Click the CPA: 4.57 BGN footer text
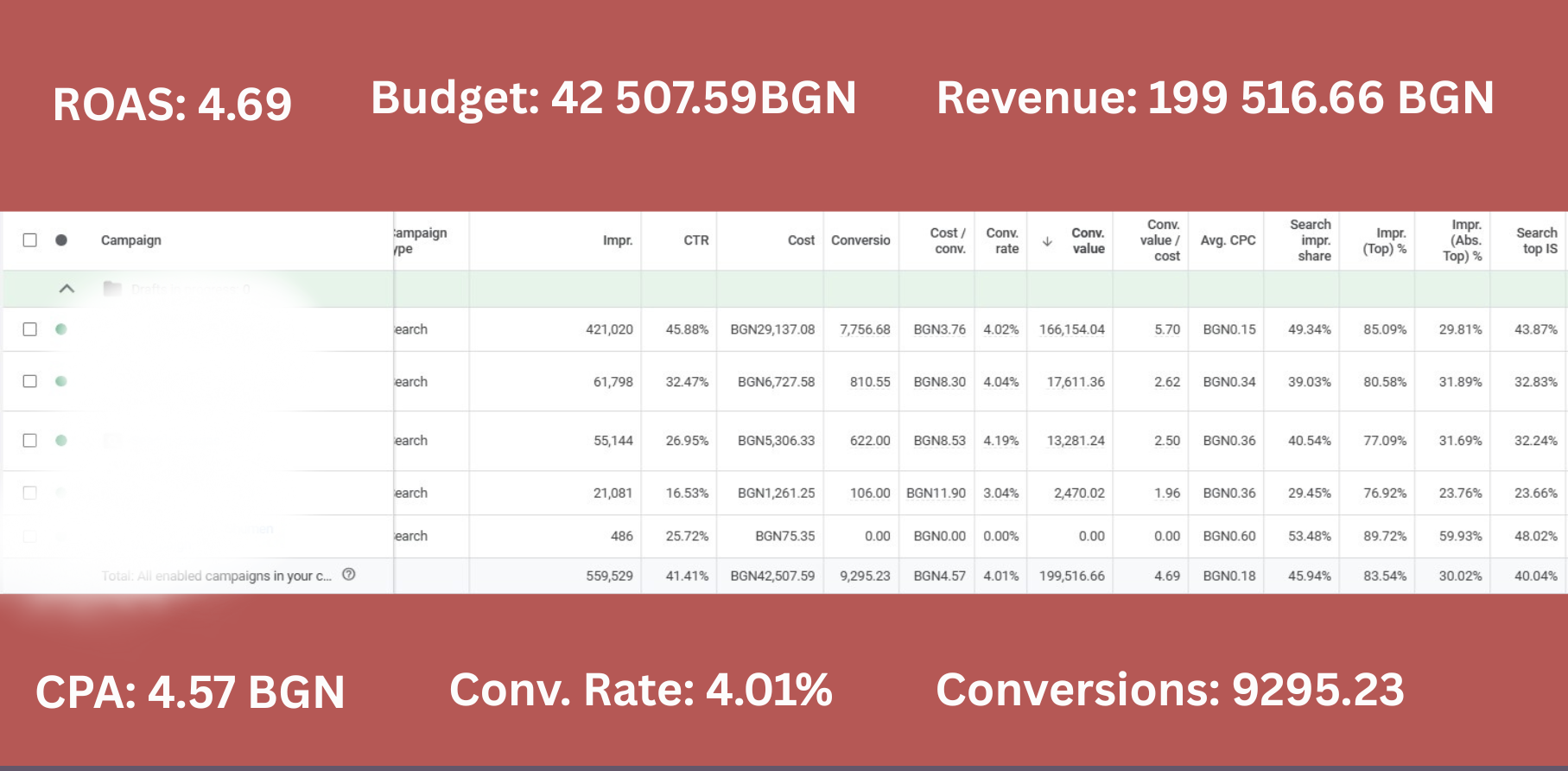Image resolution: width=1568 pixels, height=771 pixels. pyautogui.click(x=190, y=692)
